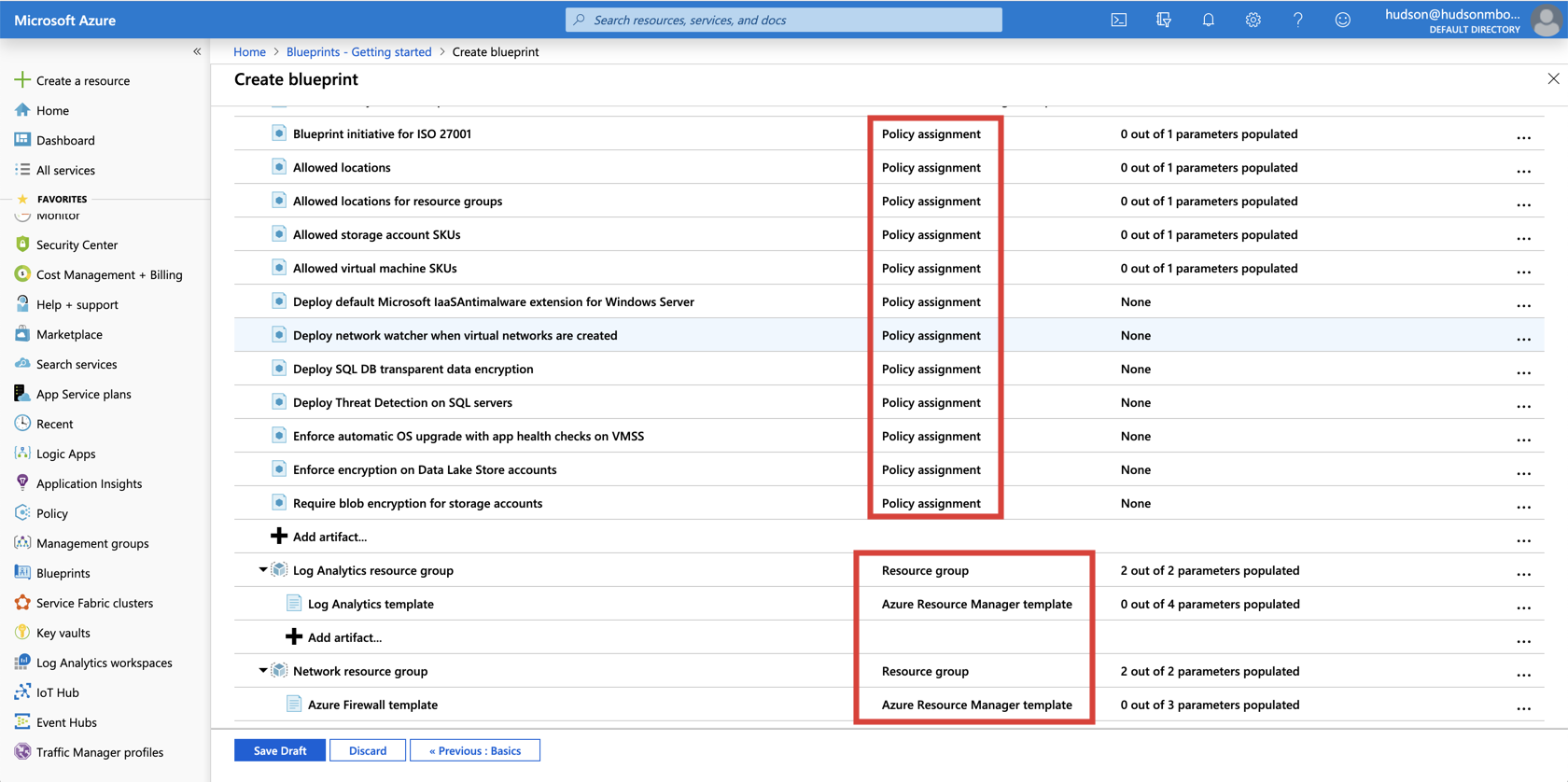Click the Cost Management + Billing icon
1568x782 pixels.
[22, 274]
